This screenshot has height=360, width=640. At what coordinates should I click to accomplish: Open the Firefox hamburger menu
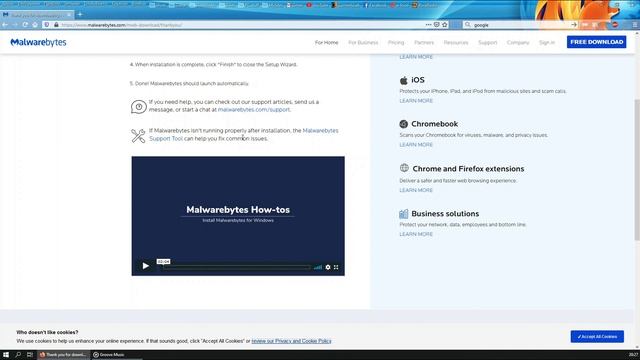point(635,25)
